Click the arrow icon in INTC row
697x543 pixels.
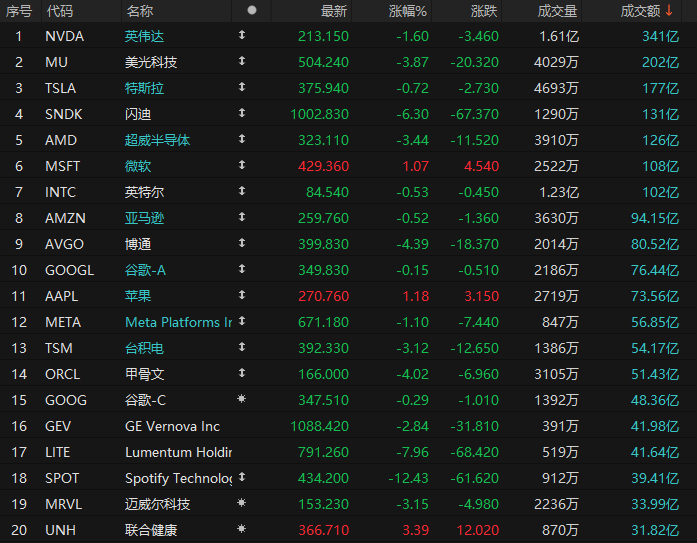242,191
